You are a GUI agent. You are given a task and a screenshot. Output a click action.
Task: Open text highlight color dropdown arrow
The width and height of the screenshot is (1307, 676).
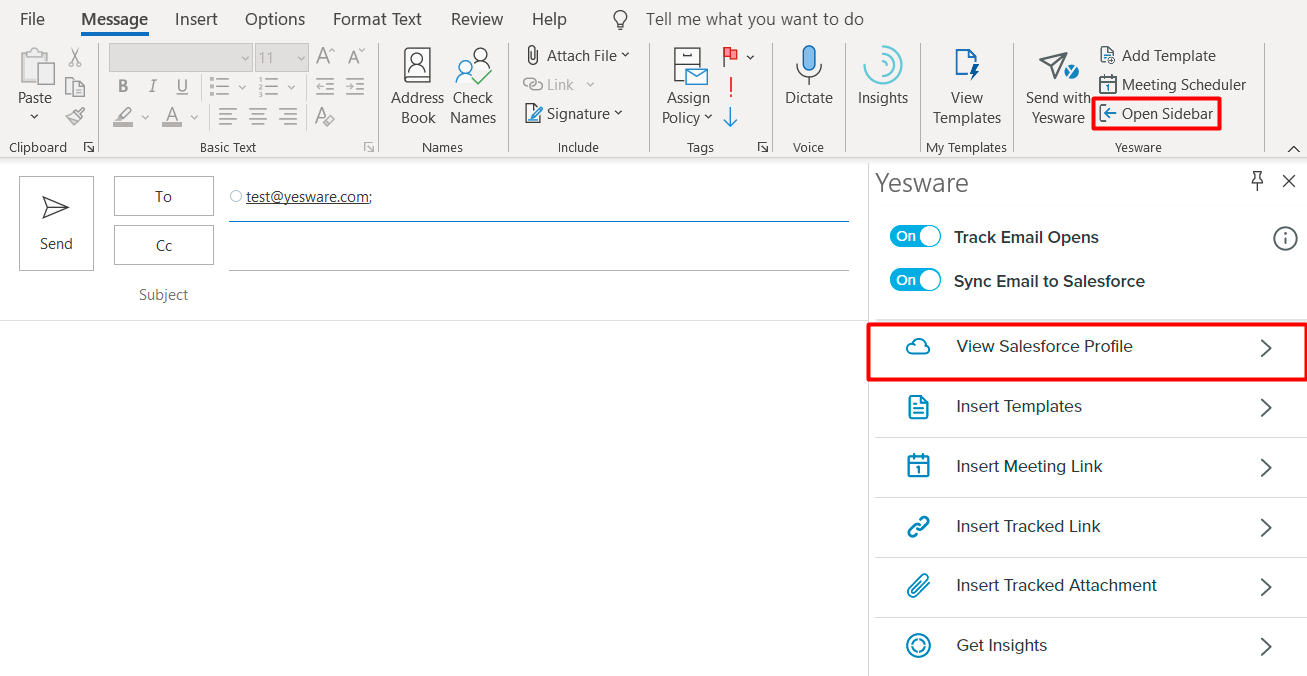coord(145,117)
